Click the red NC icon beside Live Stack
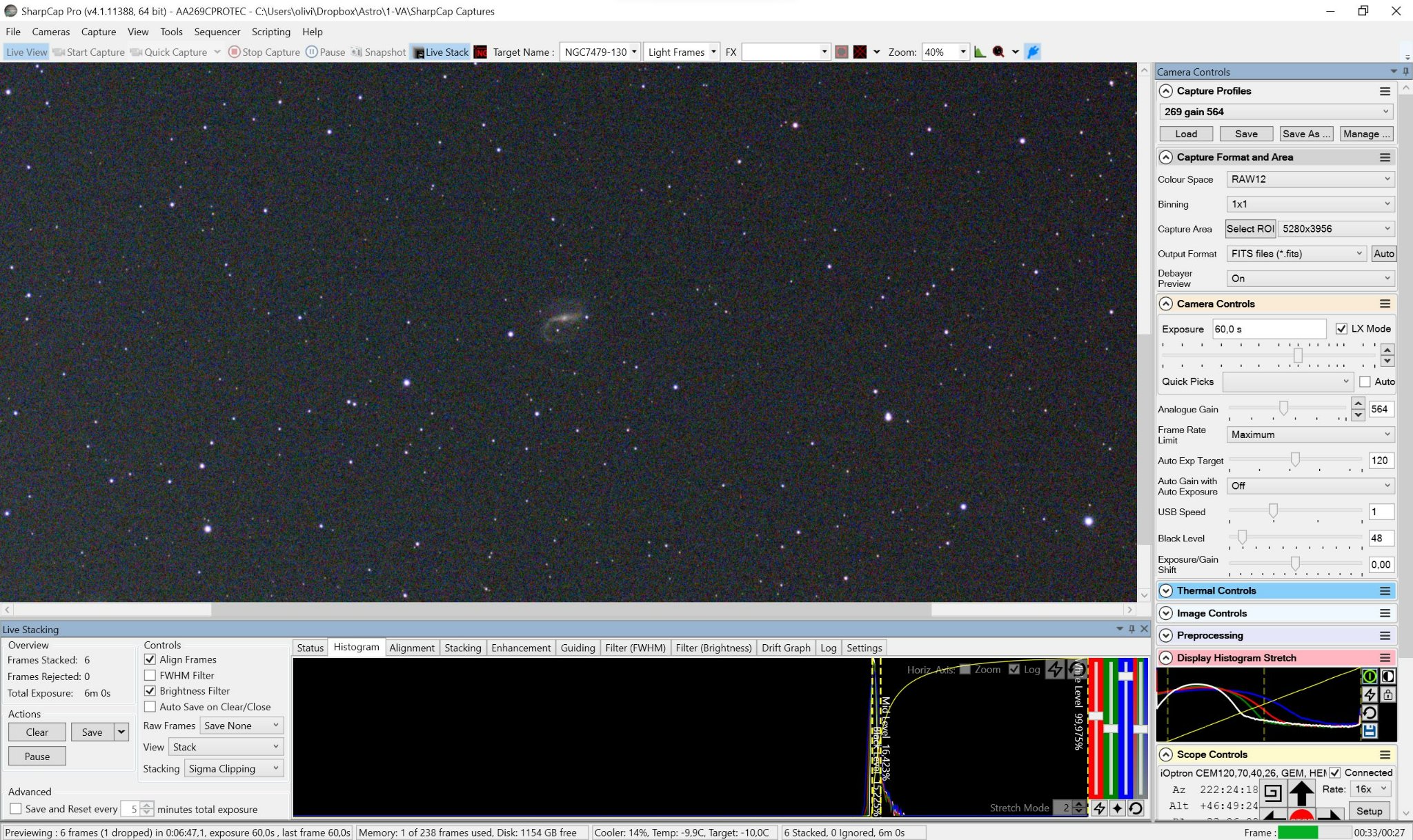1413x840 pixels. 481,52
